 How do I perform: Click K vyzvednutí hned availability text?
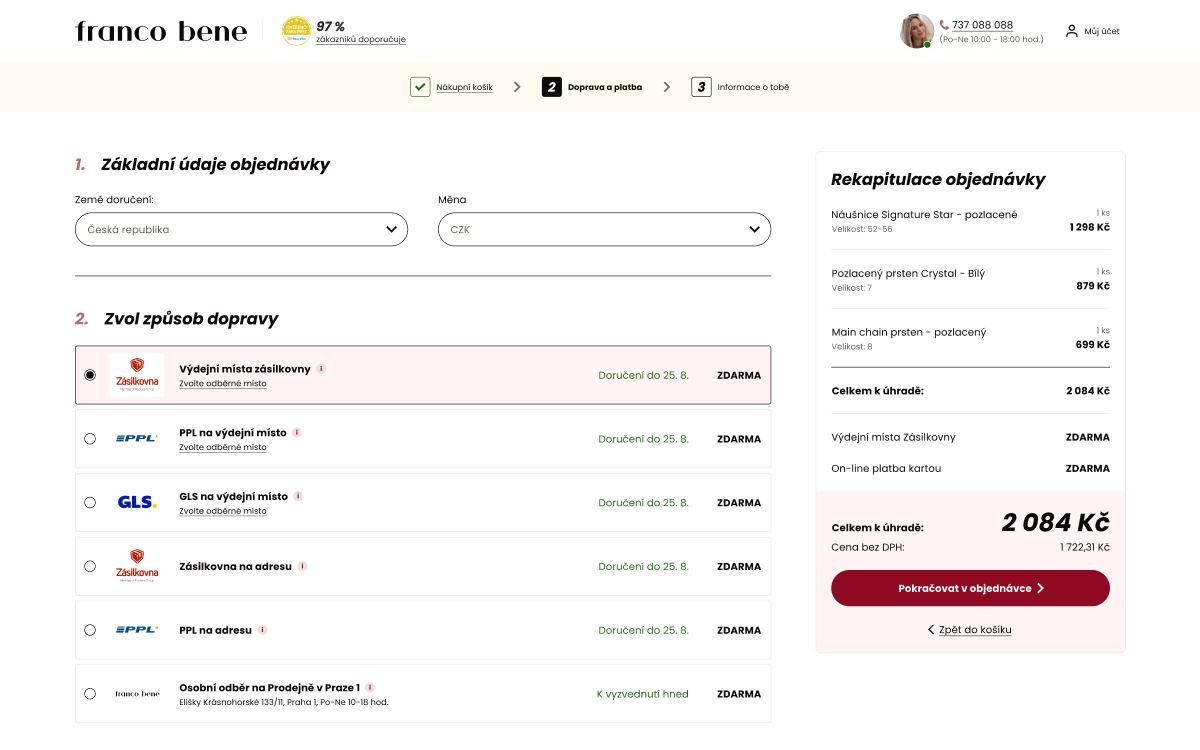tap(642, 694)
